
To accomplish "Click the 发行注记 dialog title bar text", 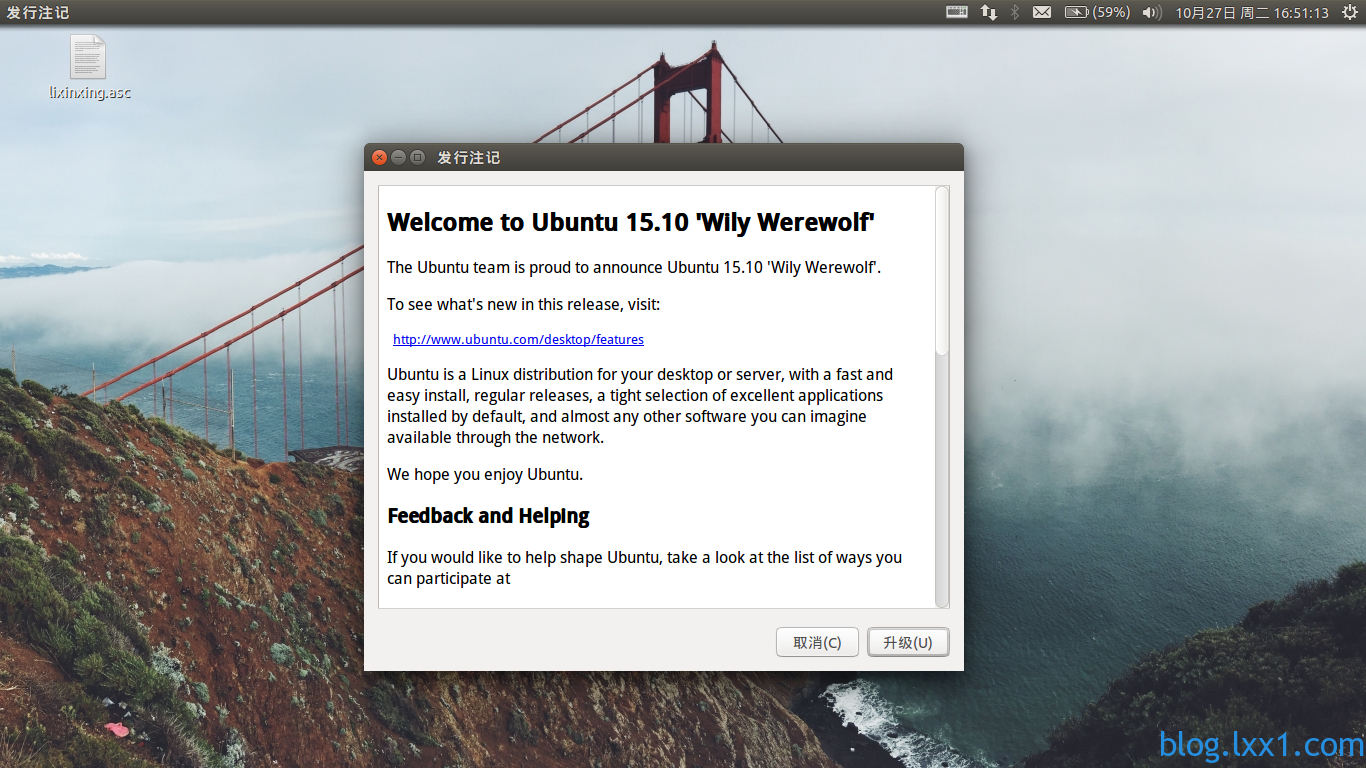I will pos(468,157).
